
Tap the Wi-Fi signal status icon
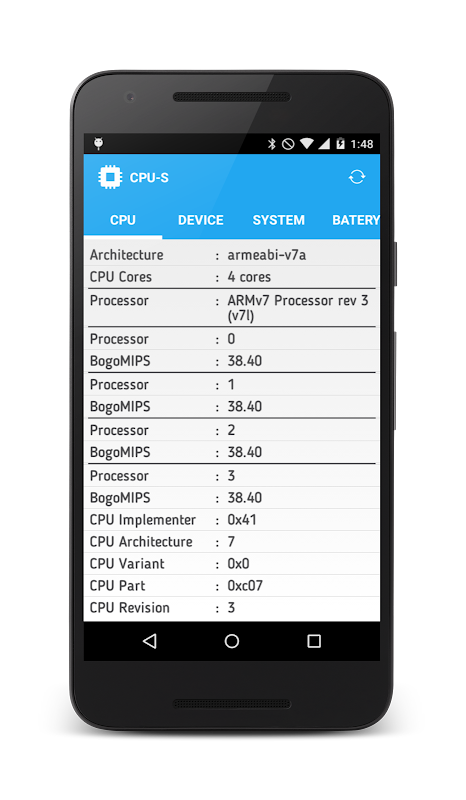(306, 144)
